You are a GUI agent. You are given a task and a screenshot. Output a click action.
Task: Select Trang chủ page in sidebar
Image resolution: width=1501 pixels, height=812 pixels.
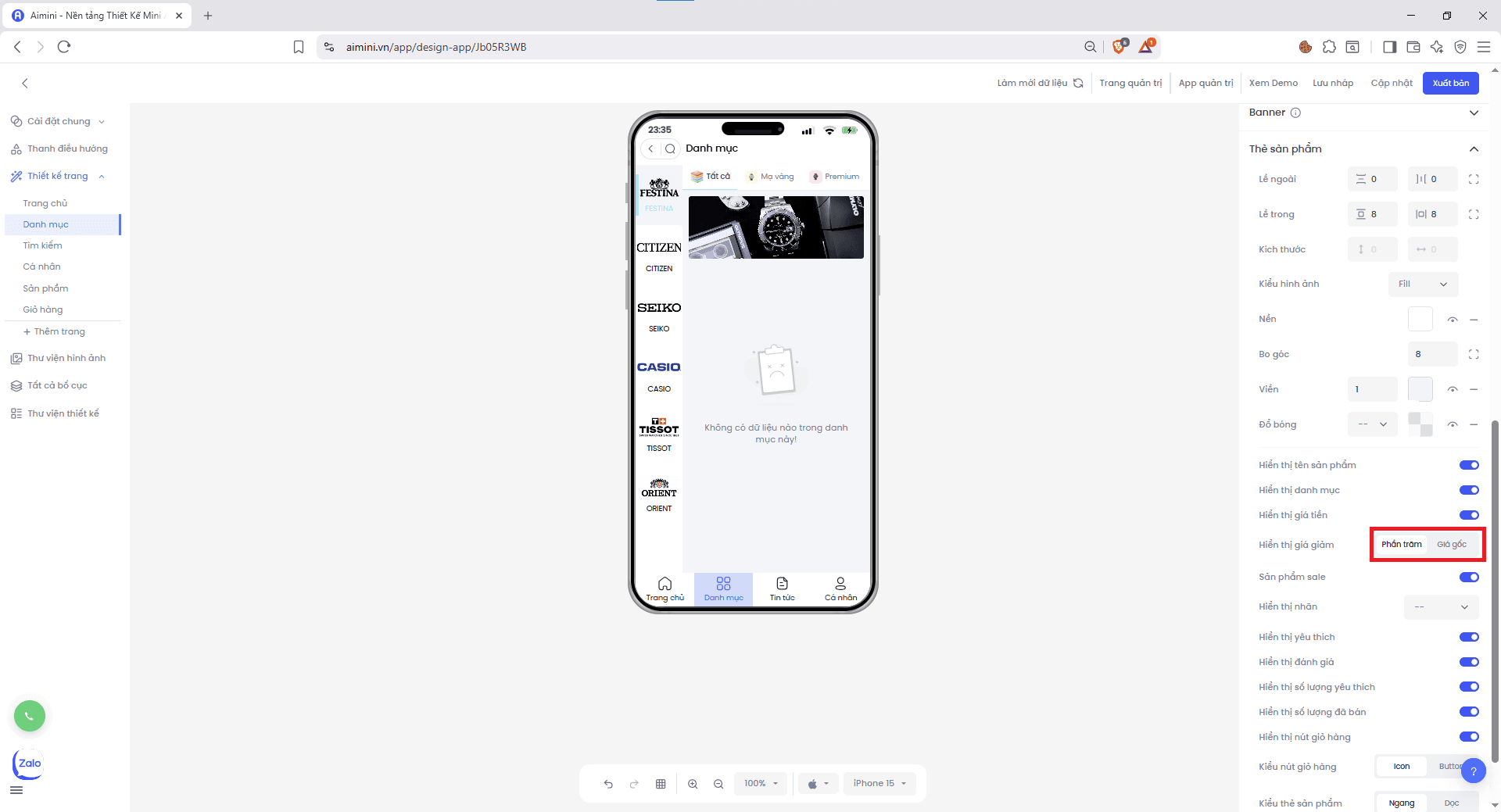pos(45,203)
